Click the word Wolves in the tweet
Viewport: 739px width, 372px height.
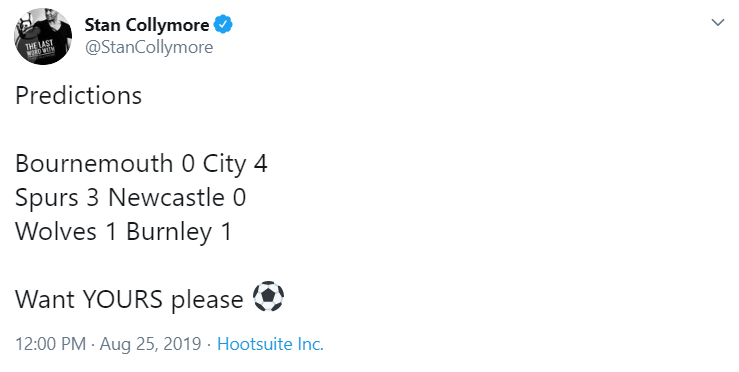click(56, 231)
